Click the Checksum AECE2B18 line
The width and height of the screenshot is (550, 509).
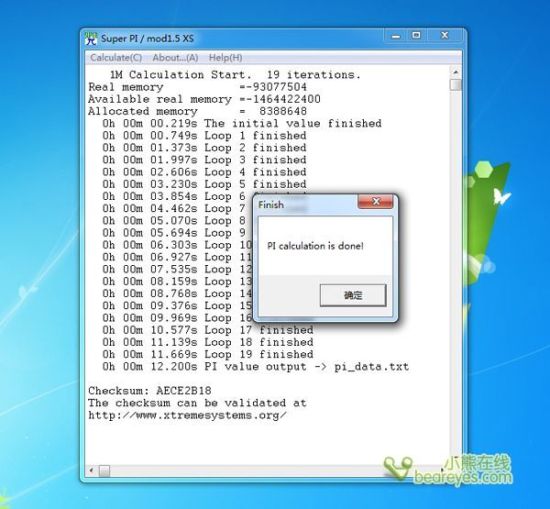150,391
